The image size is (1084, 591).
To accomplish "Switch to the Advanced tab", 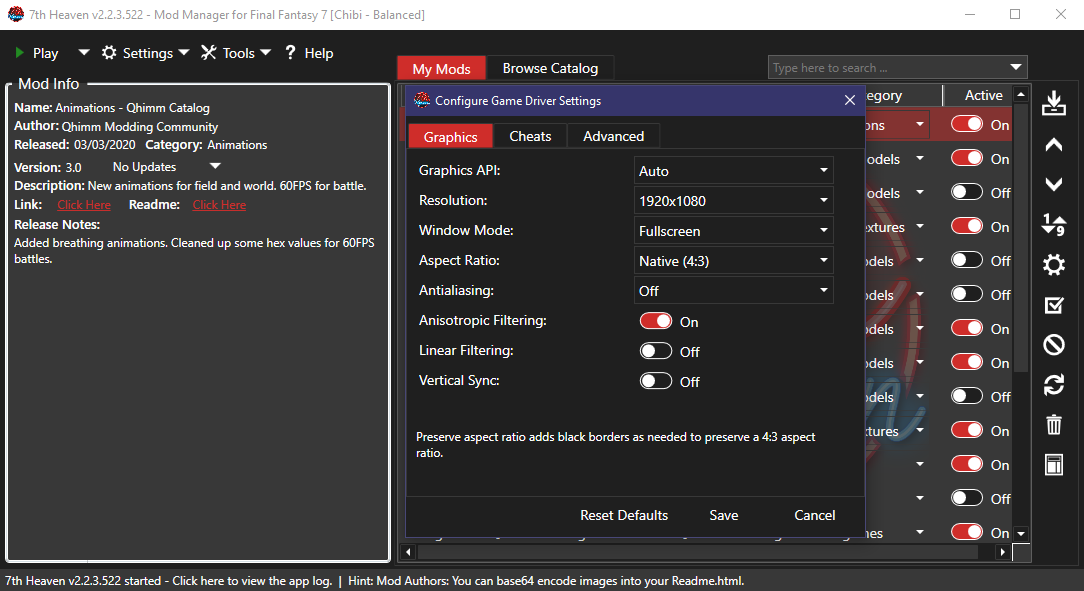I will 613,136.
